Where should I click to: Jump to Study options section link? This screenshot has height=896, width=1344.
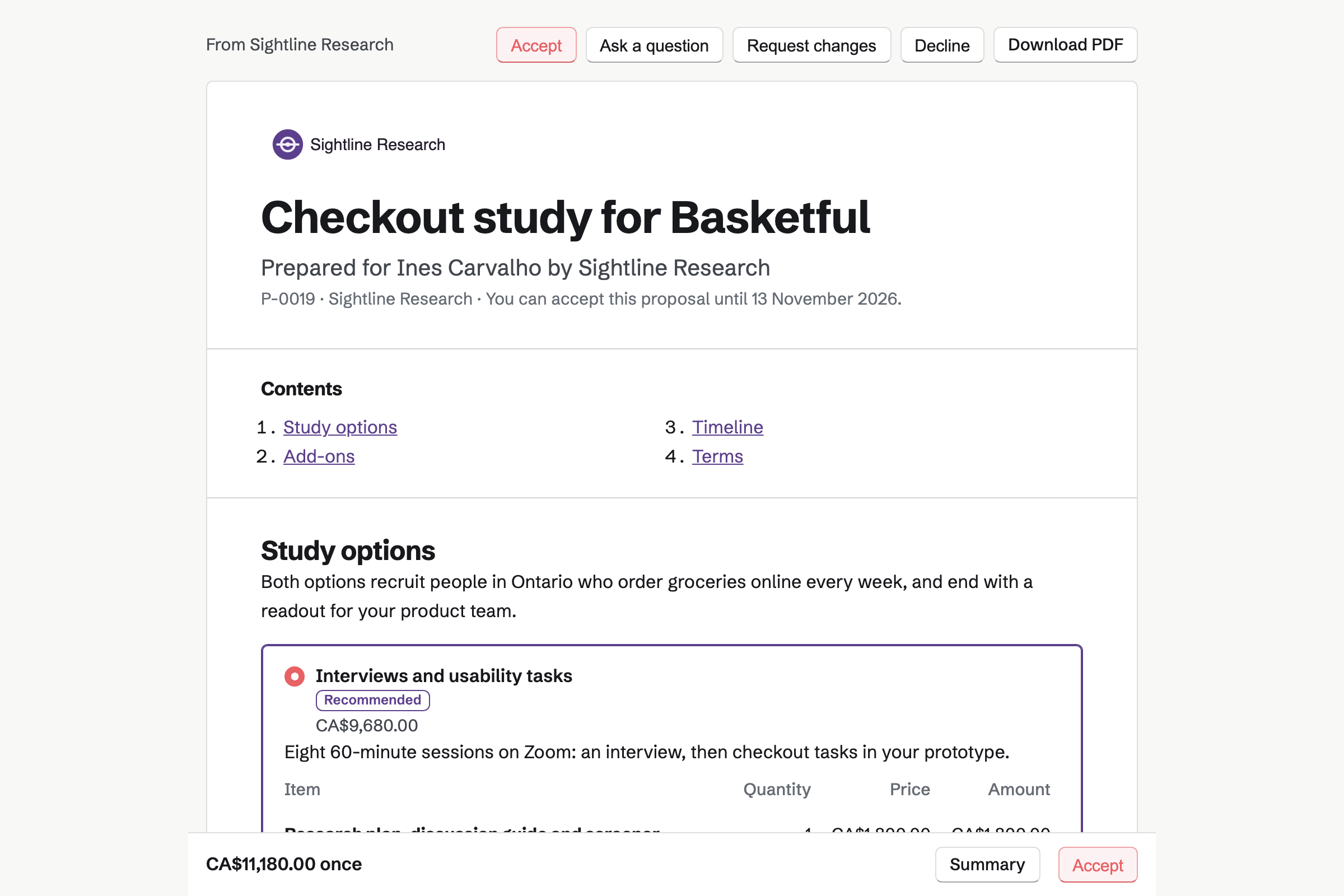(x=340, y=427)
